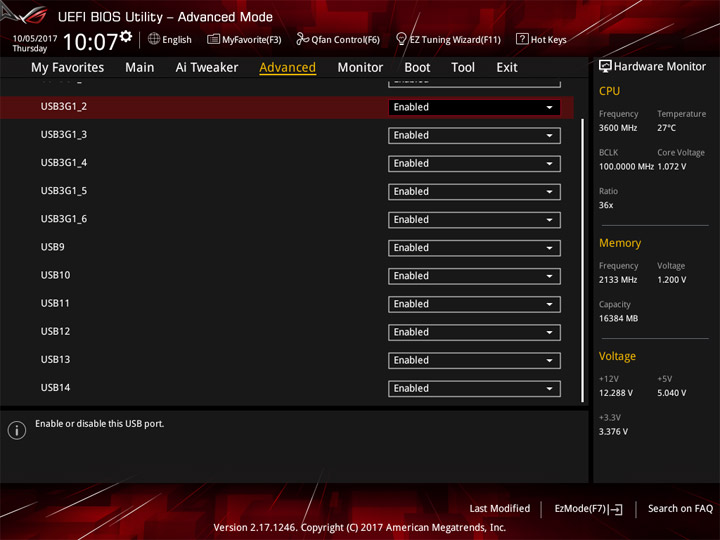Click the Qfan Control fan icon
The image size is (720, 540).
pyautogui.click(x=302, y=39)
